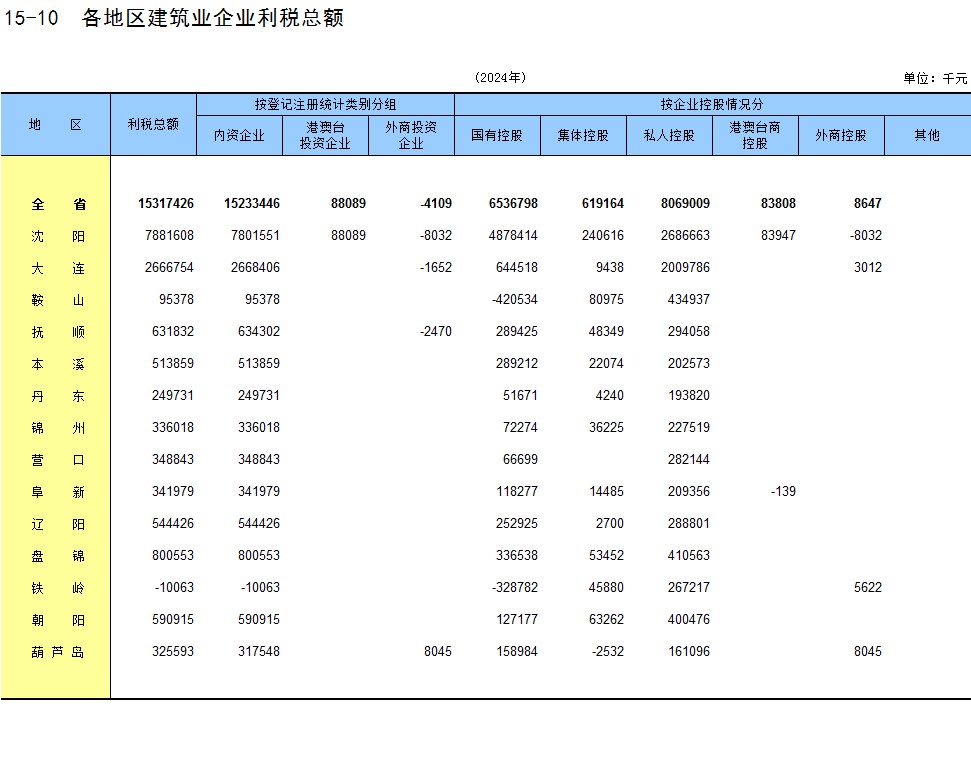971x764 pixels.
Task: Select the 葫芦岛 row label
Action: point(58,652)
